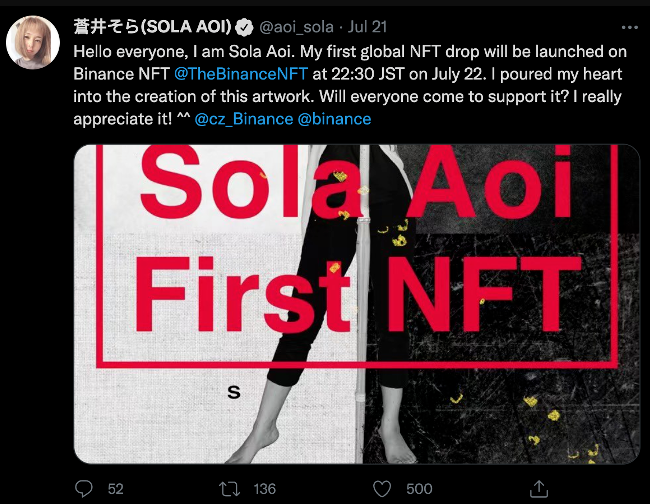Click the small black 'S' letter in the artwork
Image resolution: width=650 pixels, height=504 pixels.
(234, 392)
